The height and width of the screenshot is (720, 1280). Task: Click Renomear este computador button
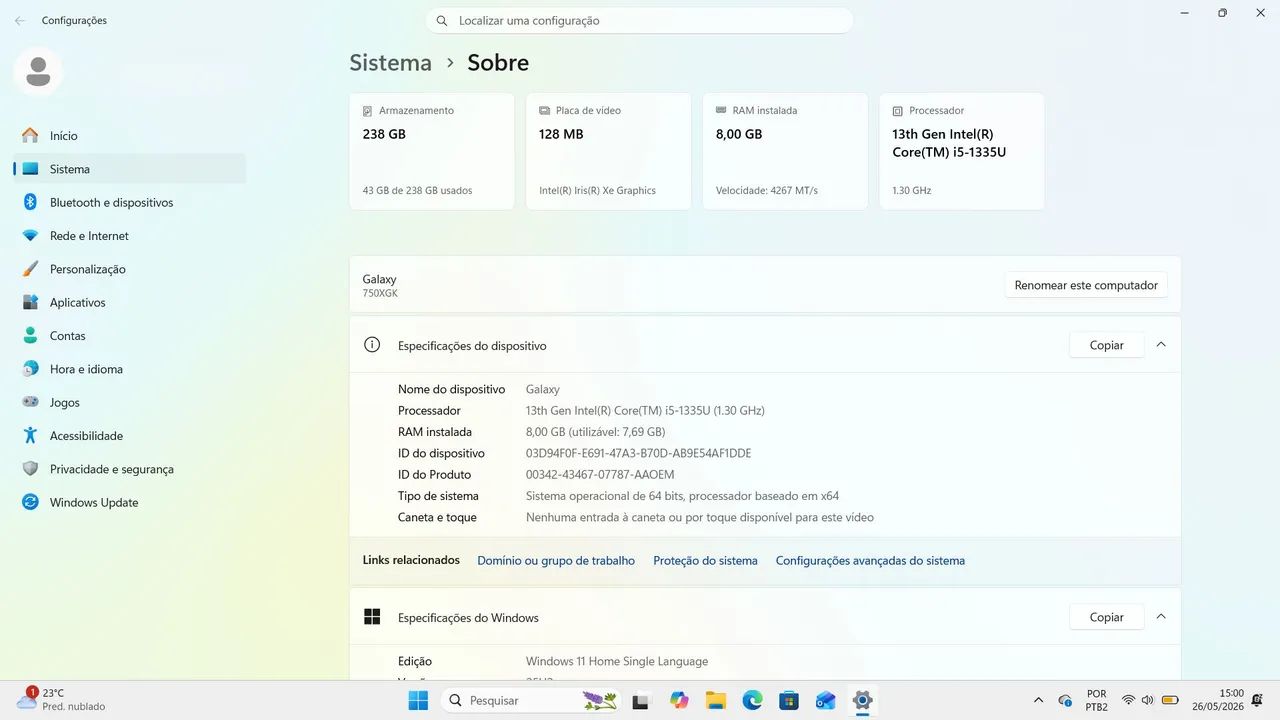pyautogui.click(x=1086, y=285)
